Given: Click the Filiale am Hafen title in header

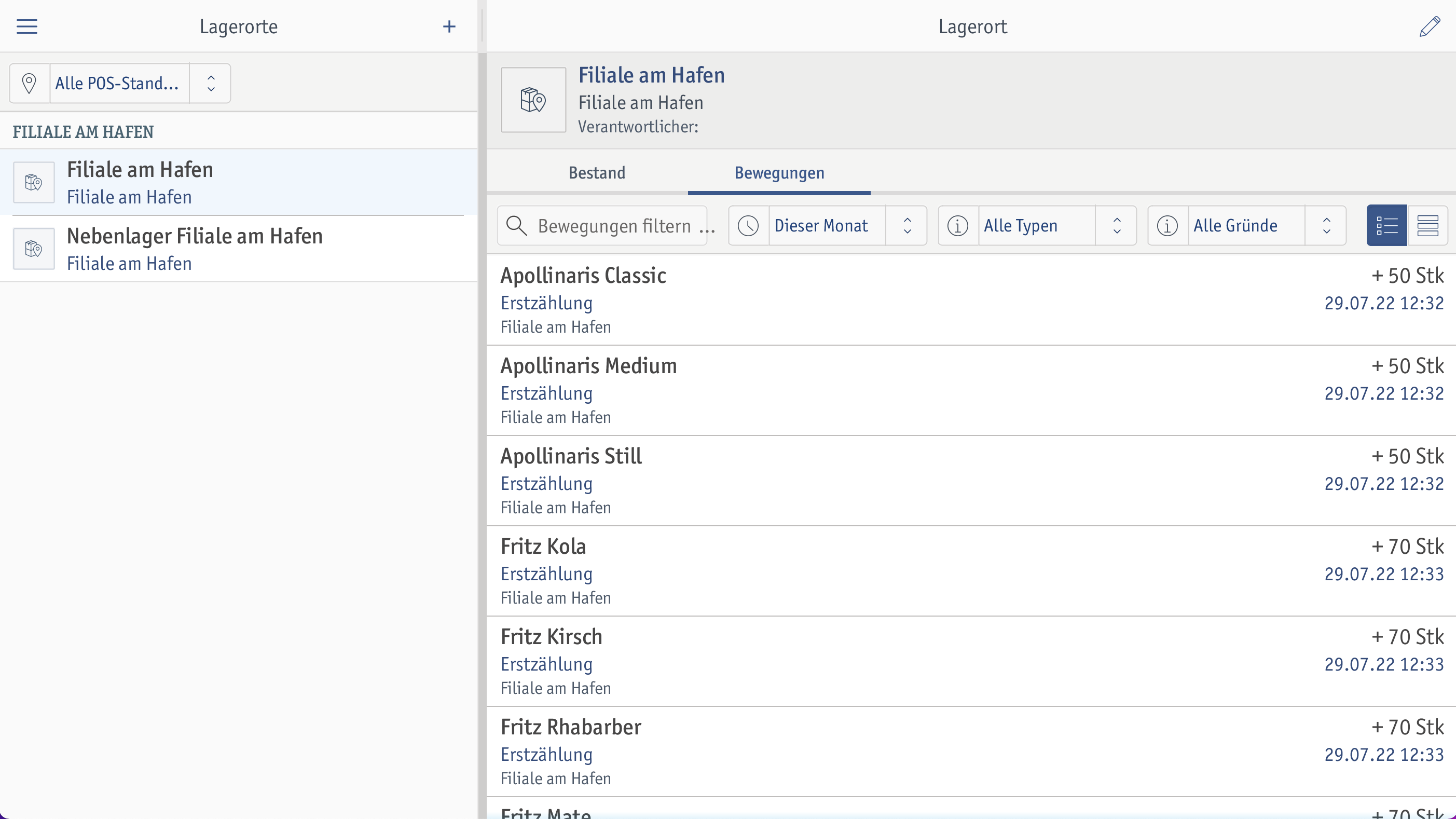Looking at the screenshot, I should pos(651,75).
